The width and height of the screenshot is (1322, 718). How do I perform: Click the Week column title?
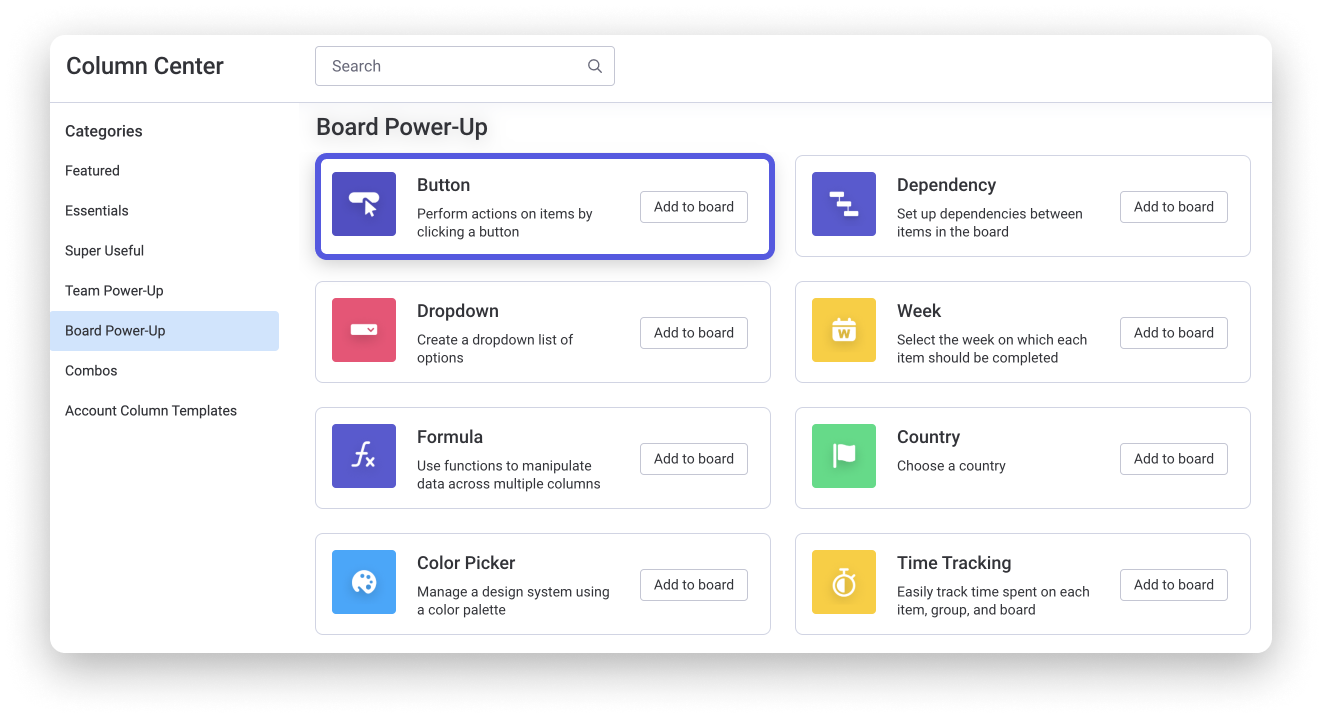(919, 311)
